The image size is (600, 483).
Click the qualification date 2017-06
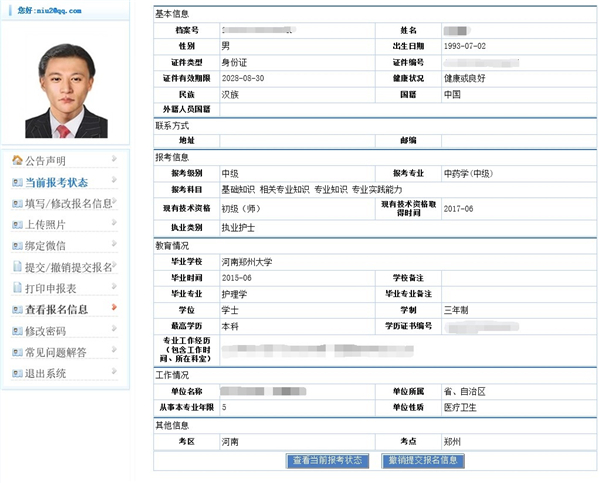click(x=458, y=209)
